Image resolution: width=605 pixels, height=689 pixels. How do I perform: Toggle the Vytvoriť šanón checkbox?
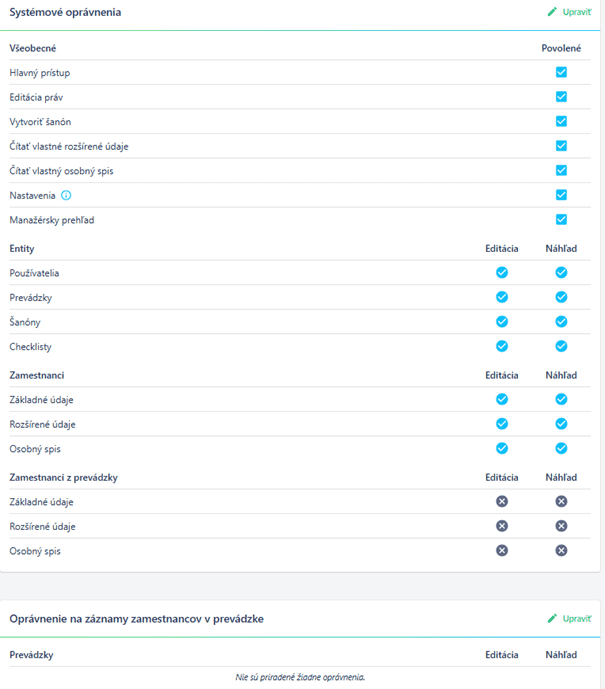point(561,121)
